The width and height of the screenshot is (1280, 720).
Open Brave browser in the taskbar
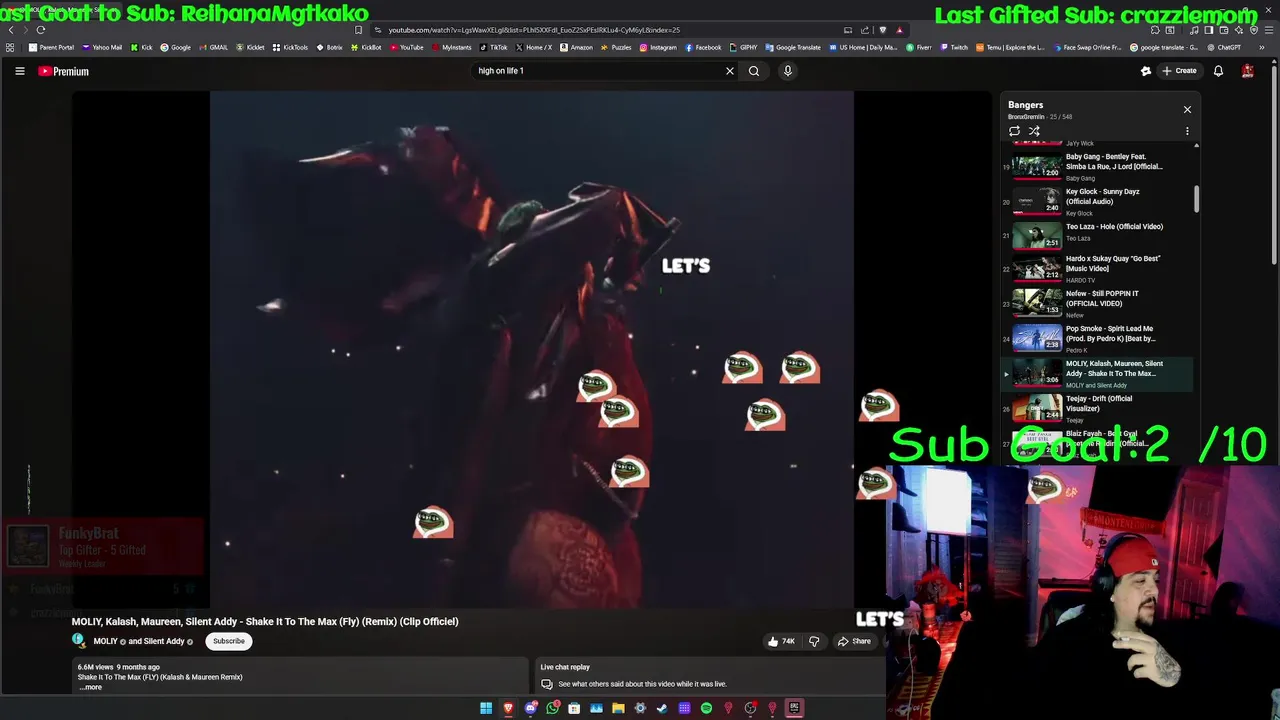pos(508,708)
